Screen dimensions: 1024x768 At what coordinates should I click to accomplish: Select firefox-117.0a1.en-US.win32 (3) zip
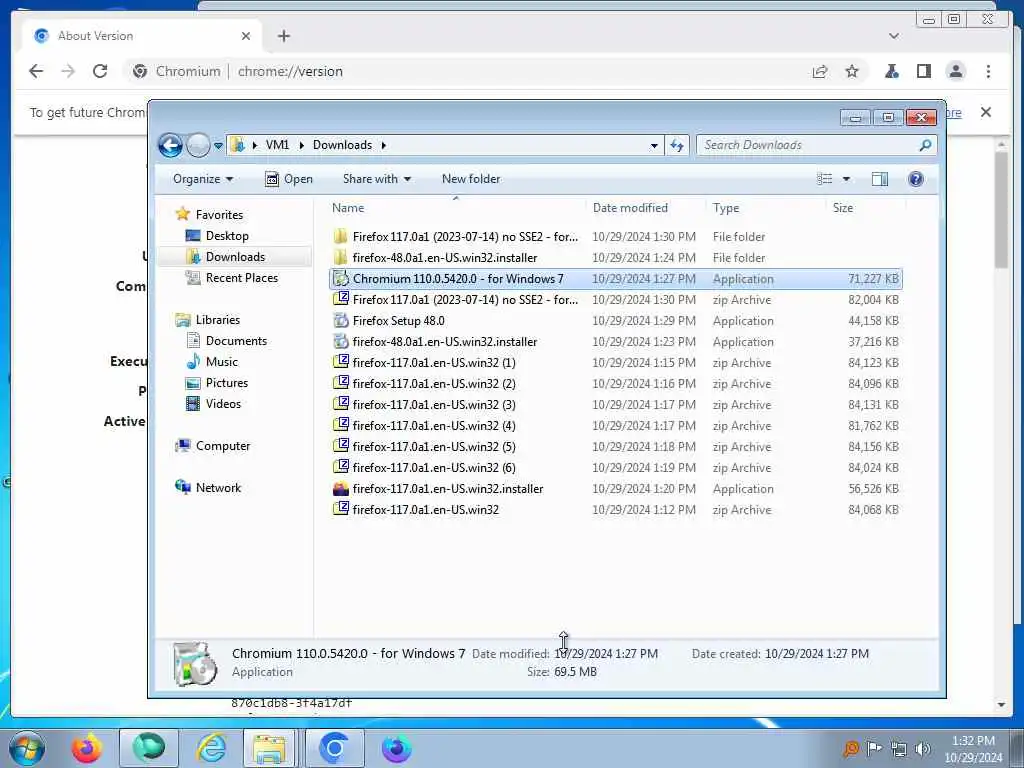coord(616,404)
